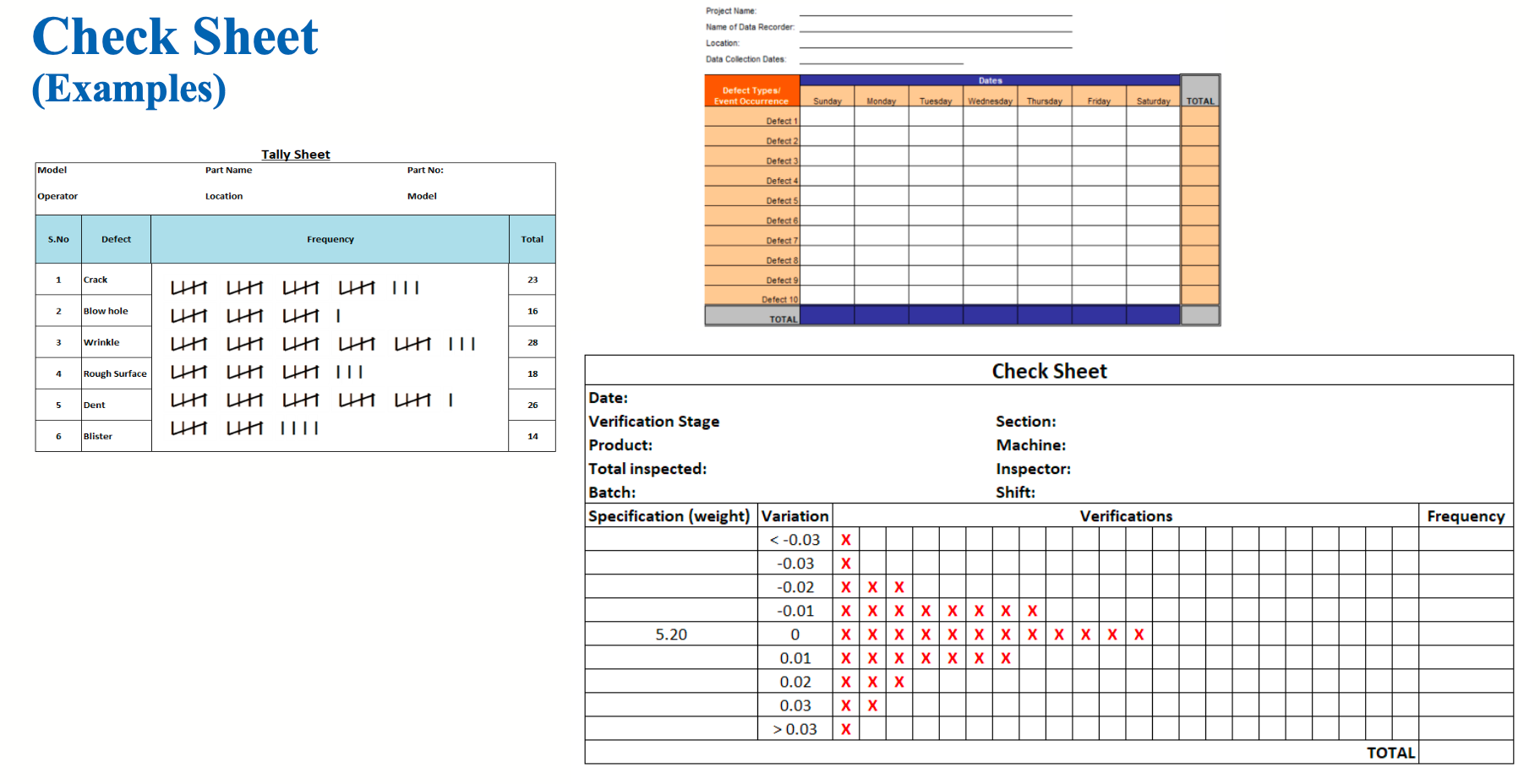Click the red X in the '> 0.03' row
The height and width of the screenshot is (784, 1540).
(x=845, y=729)
